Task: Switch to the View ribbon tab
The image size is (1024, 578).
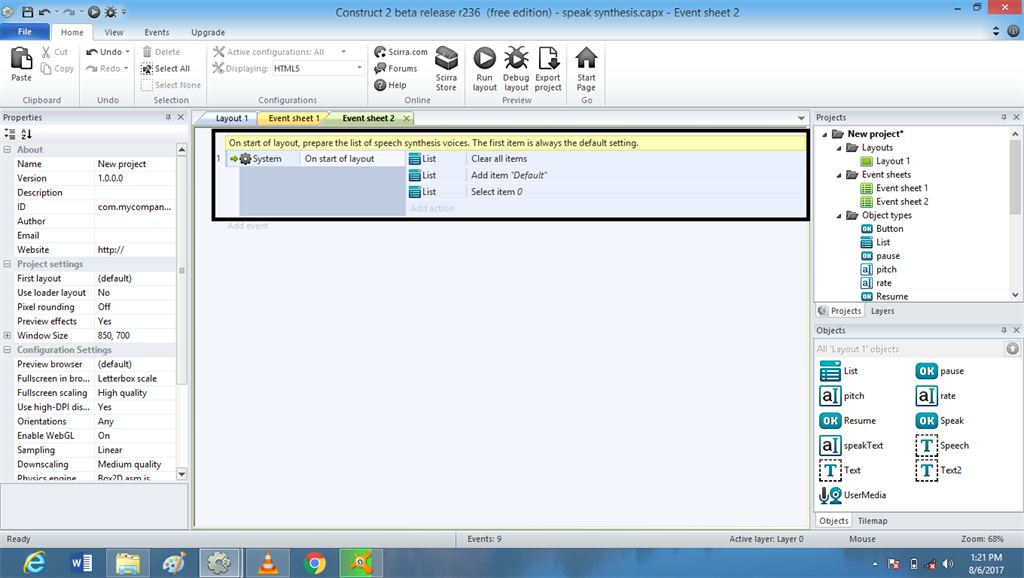Action: (x=114, y=32)
